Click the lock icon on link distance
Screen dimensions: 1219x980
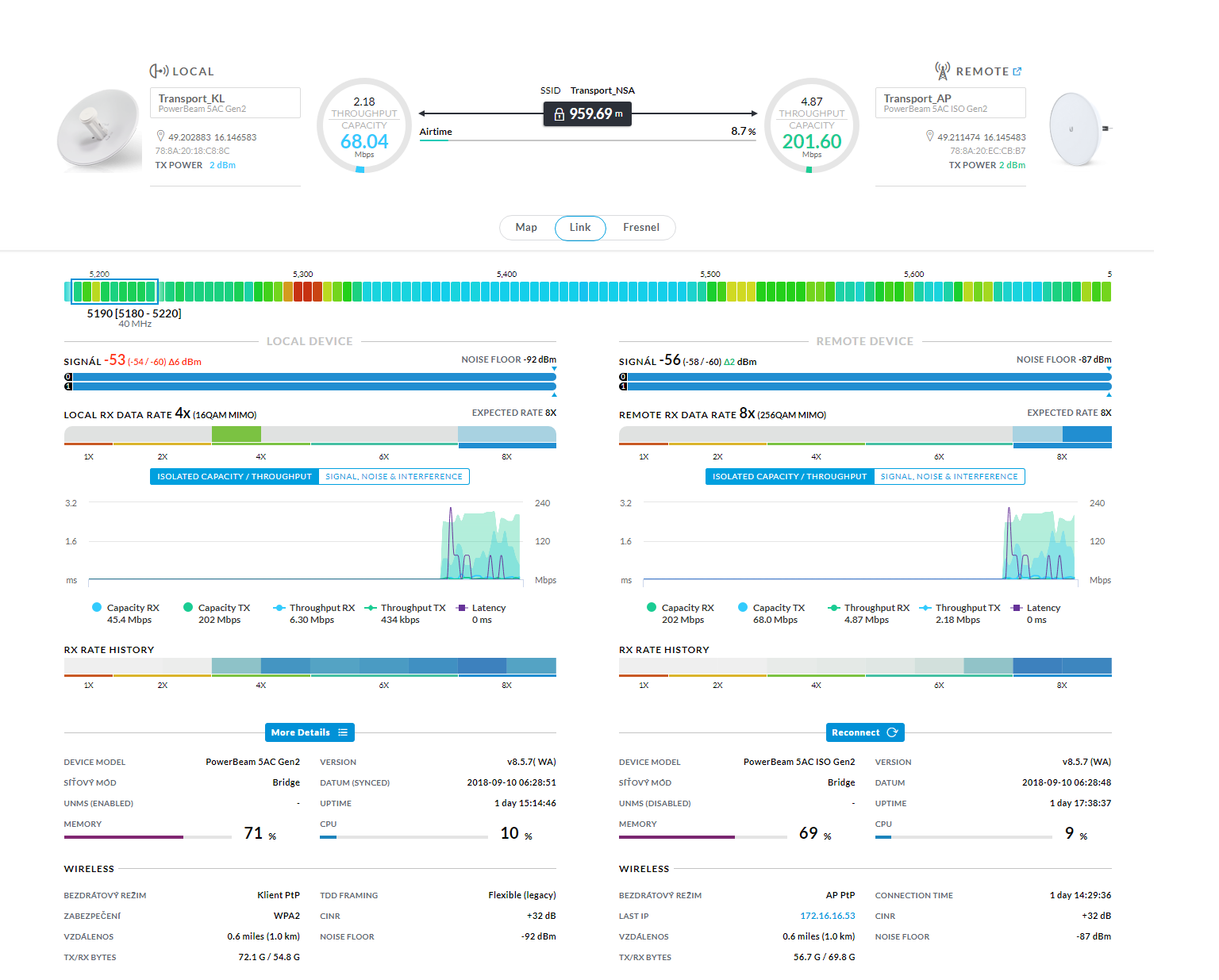tap(559, 114)
